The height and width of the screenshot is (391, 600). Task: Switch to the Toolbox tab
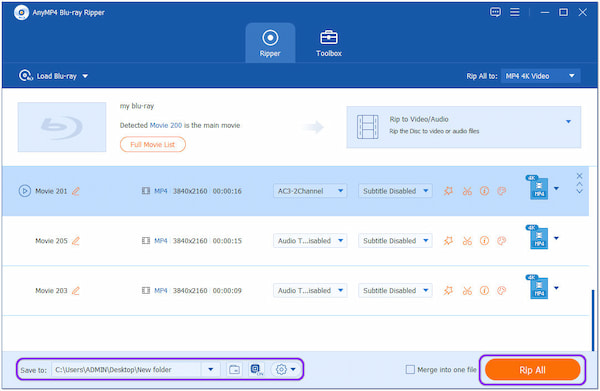(329, 43)
